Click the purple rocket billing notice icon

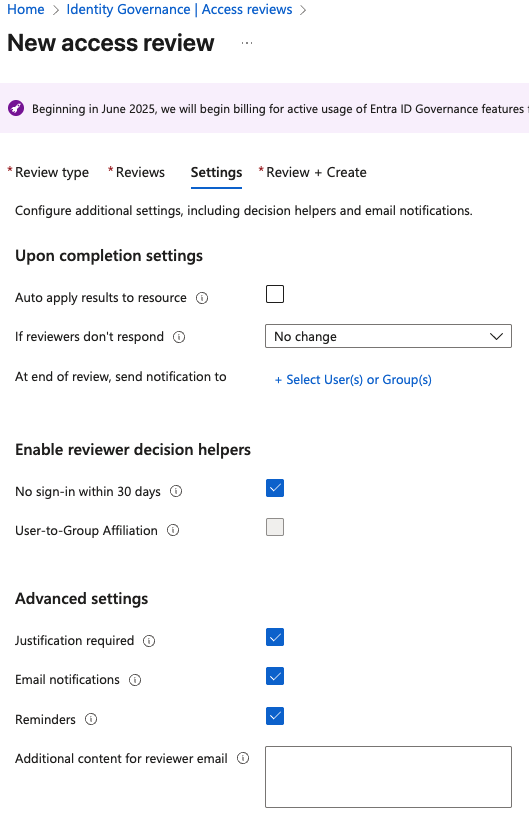click(16, 109)
